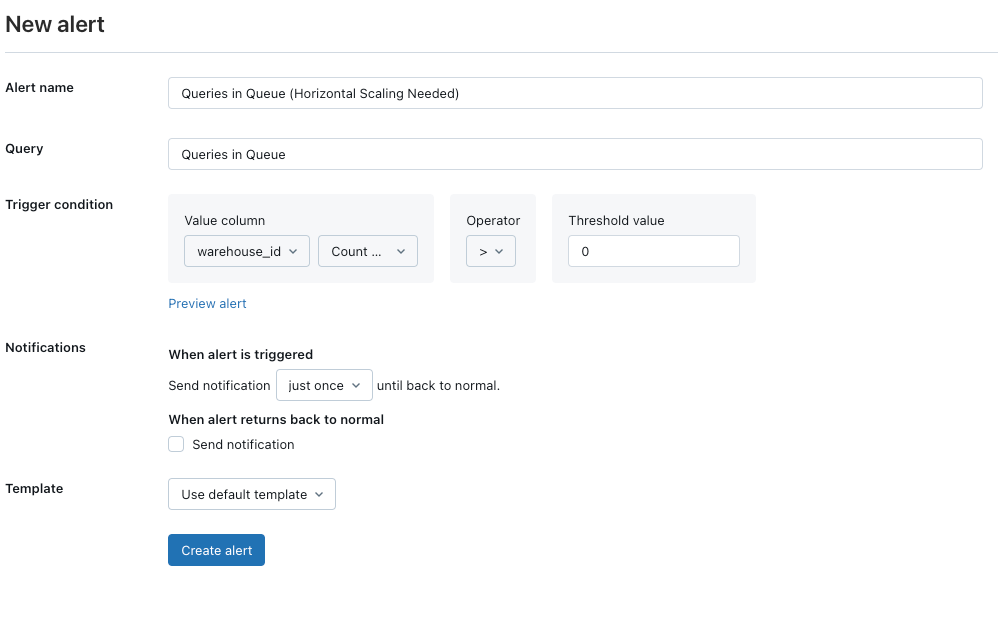998x623 pixels.
Task: Click the Alert name text field
Action: [575, 92]
